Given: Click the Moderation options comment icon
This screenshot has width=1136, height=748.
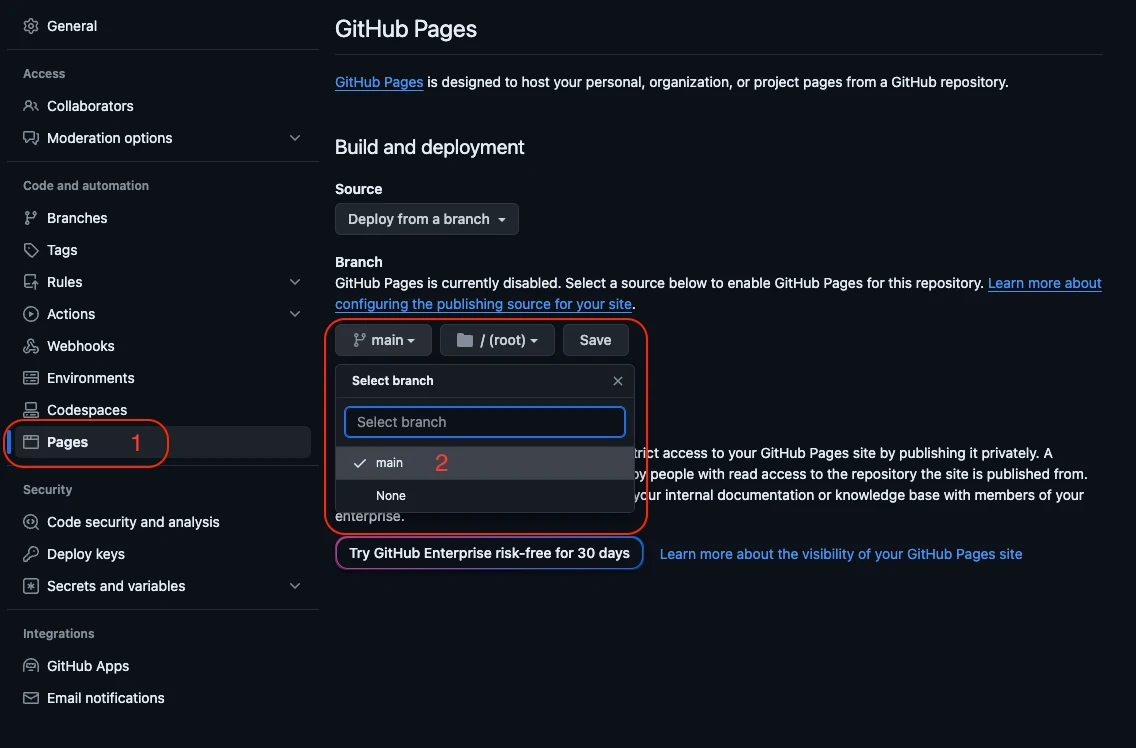Looking at the screenshot, I should coord(30,138).
